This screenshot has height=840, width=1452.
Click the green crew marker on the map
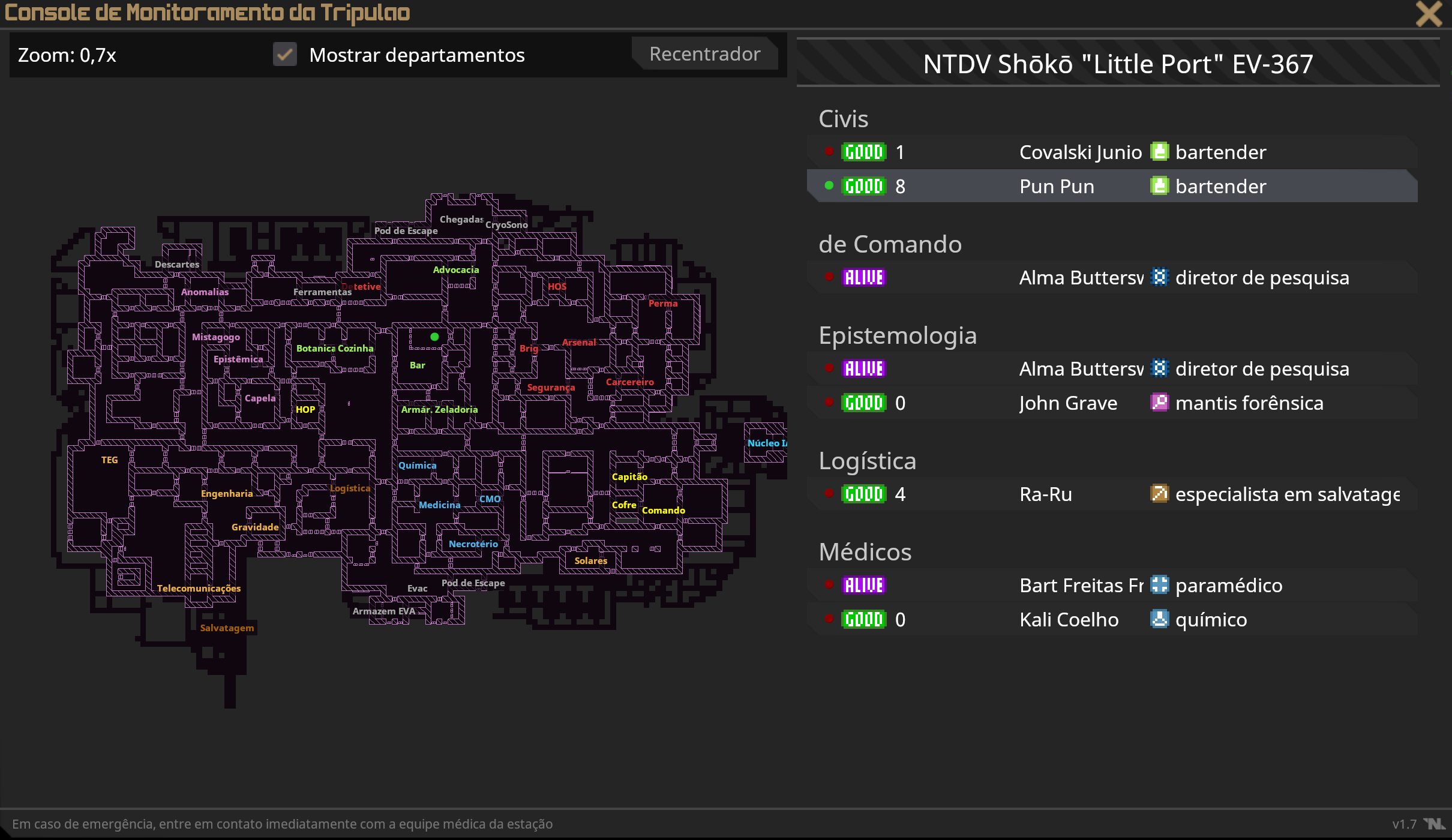434,337
